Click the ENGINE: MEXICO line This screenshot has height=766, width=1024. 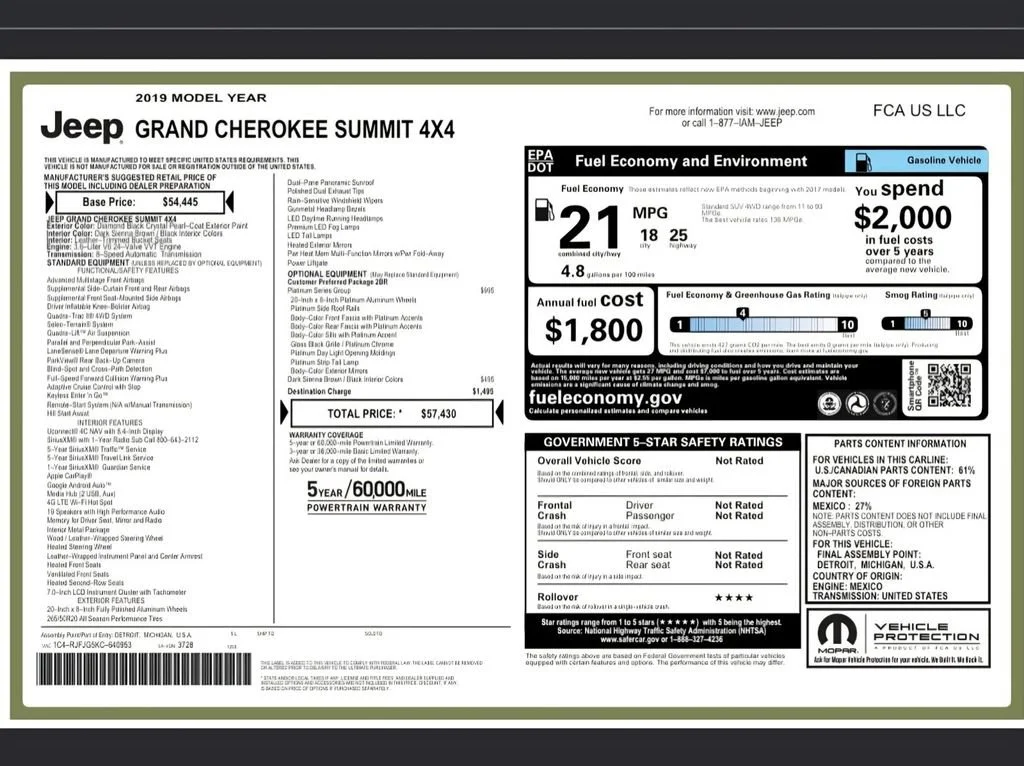click(847, 586)
